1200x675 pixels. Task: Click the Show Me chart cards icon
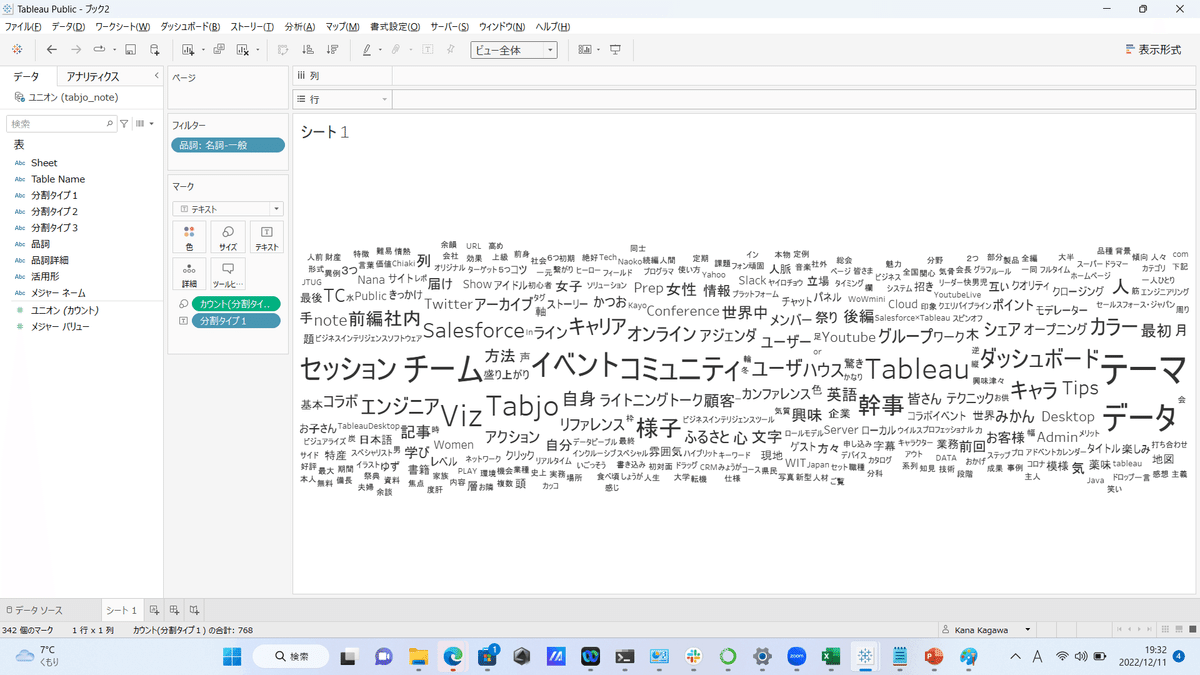coord(585,50)
